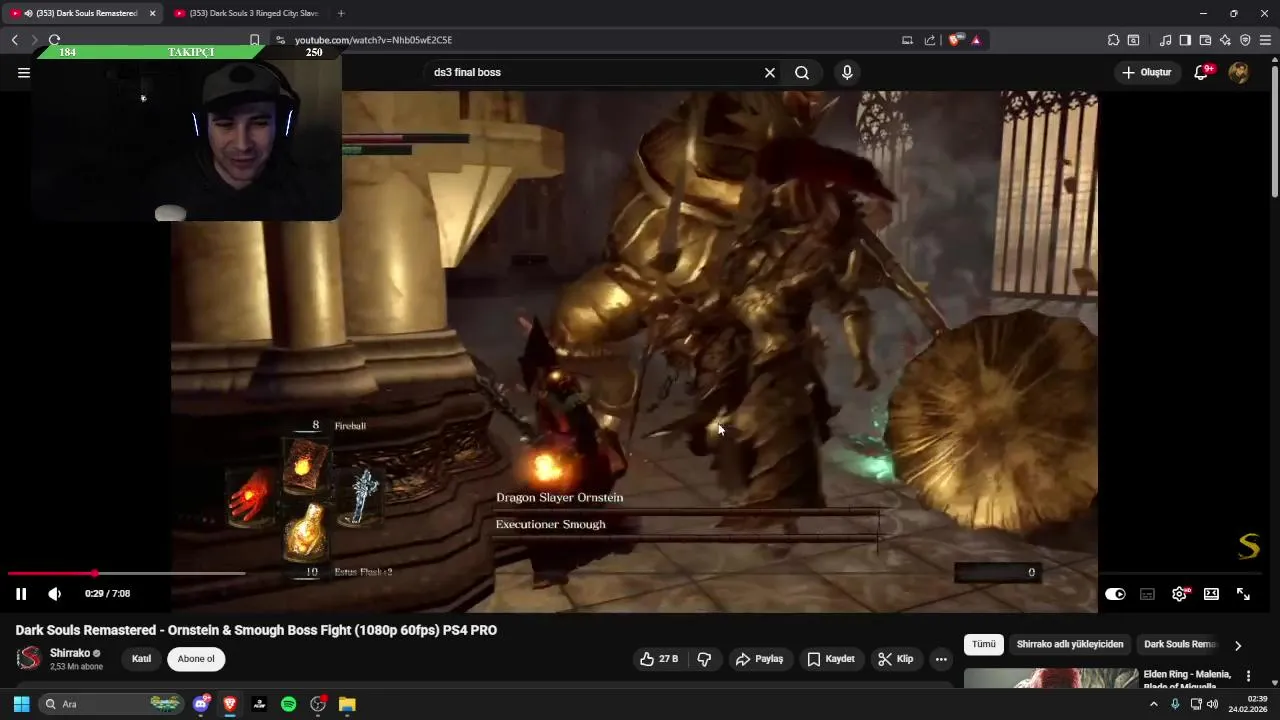The width and height of the screenshot is (1280, 720).
Task: Open the Brave VPN shield icon
Action: pos(1245,40)
